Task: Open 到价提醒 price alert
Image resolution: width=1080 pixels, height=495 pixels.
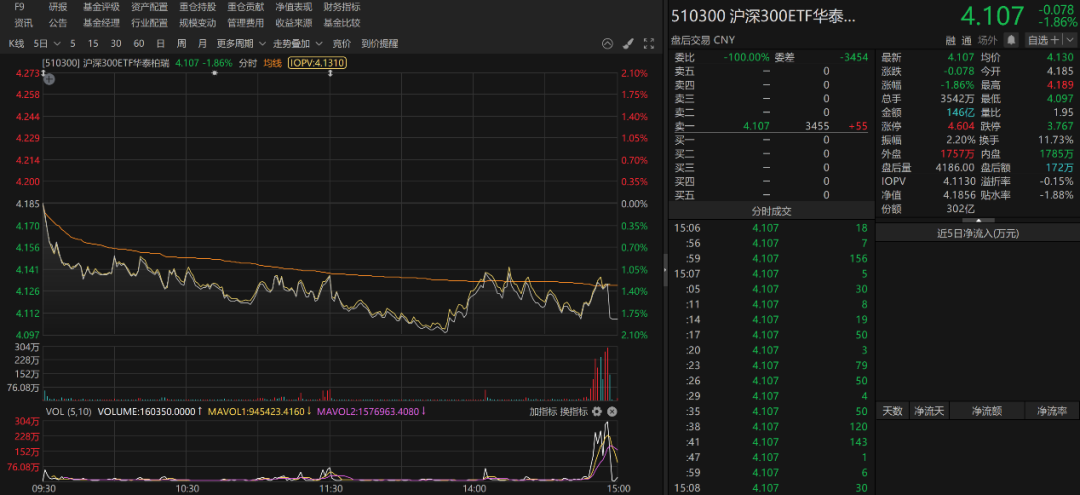Action: pyautogui.click(x=380, y=43)
